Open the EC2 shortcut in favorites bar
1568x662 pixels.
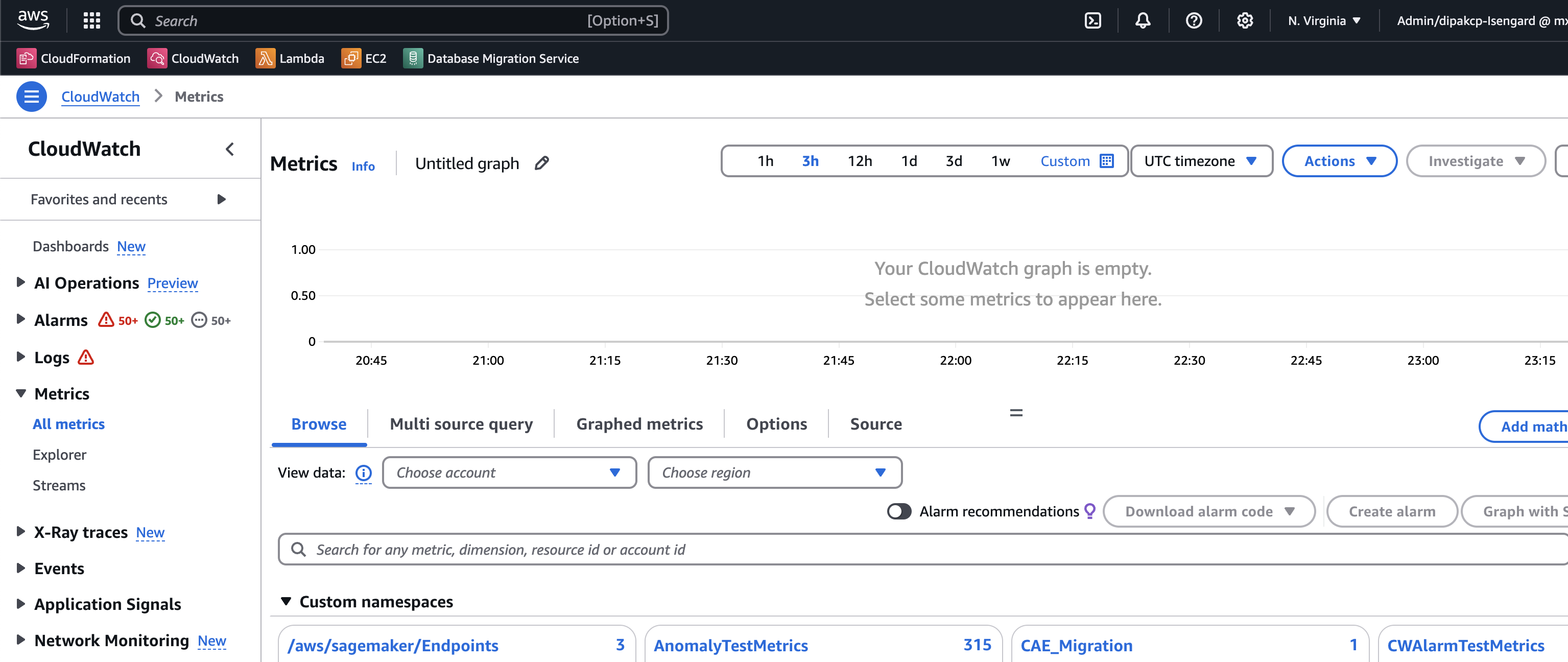(x=364, y=58)
